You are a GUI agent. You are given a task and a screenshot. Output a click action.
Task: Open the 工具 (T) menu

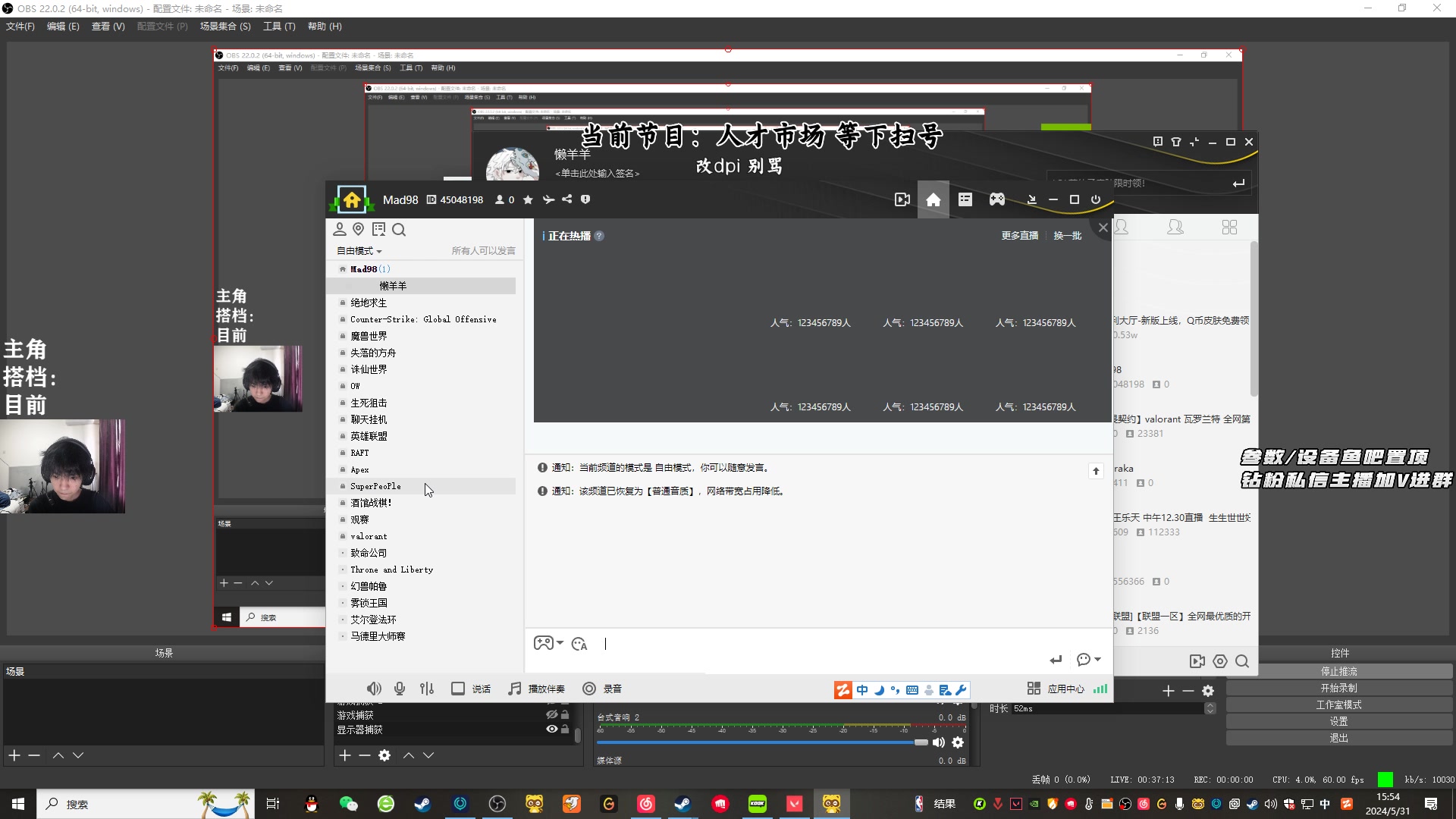[x=279, y=27]
